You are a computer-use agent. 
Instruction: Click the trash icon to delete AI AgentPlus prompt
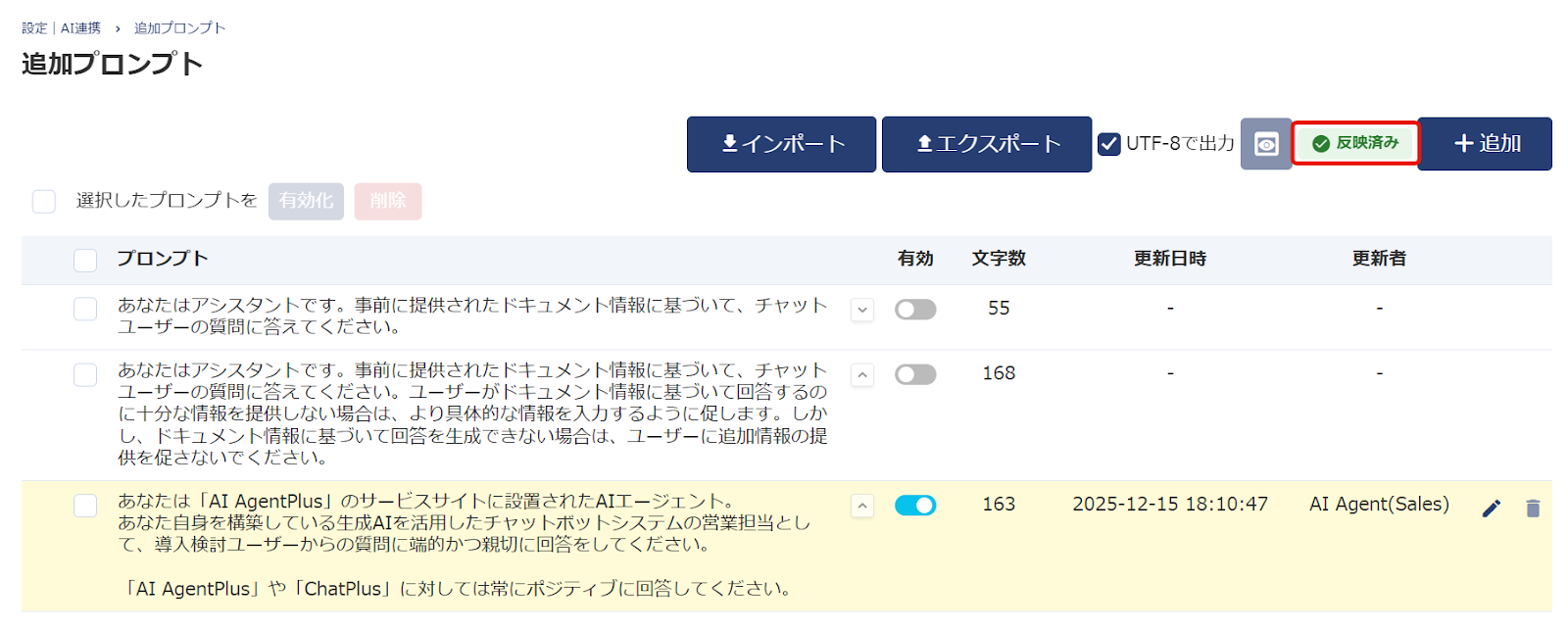(1533, 508)
